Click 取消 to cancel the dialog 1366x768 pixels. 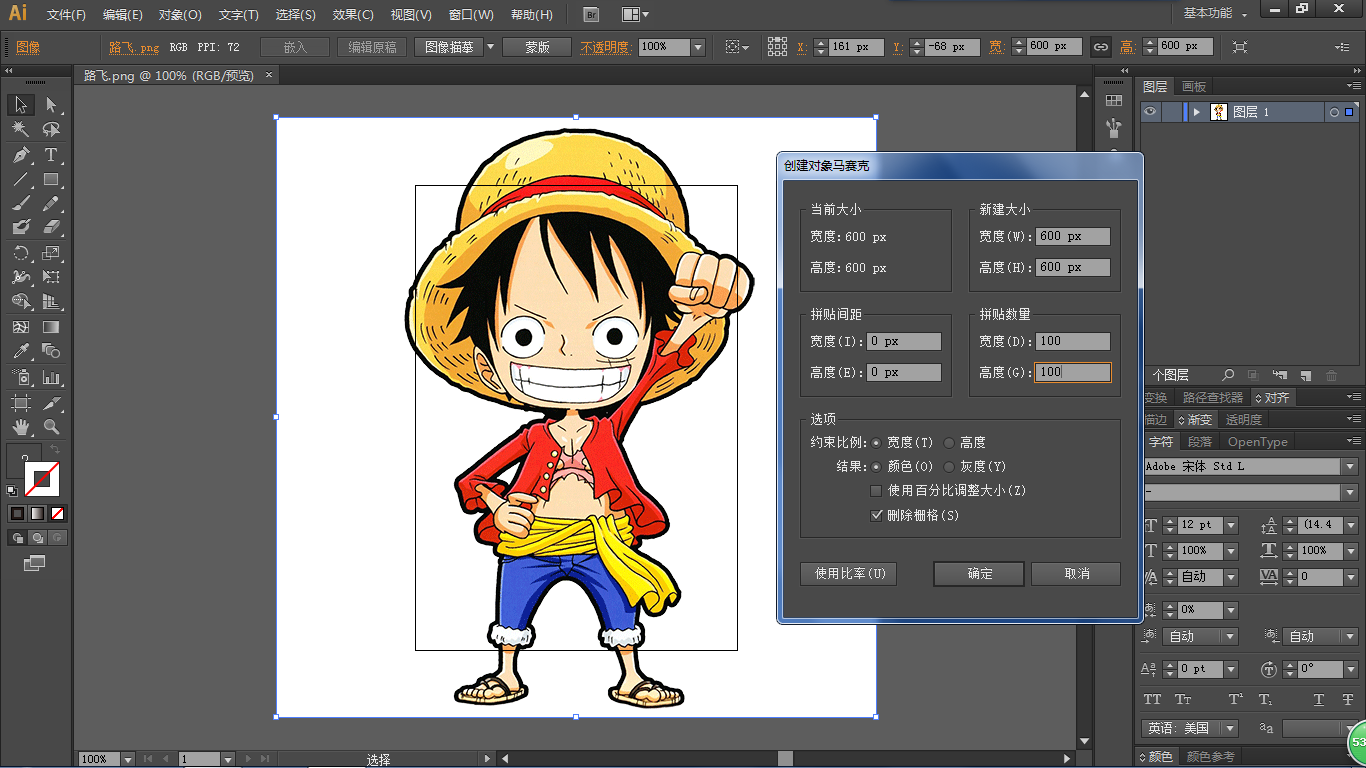(1076, 574)
